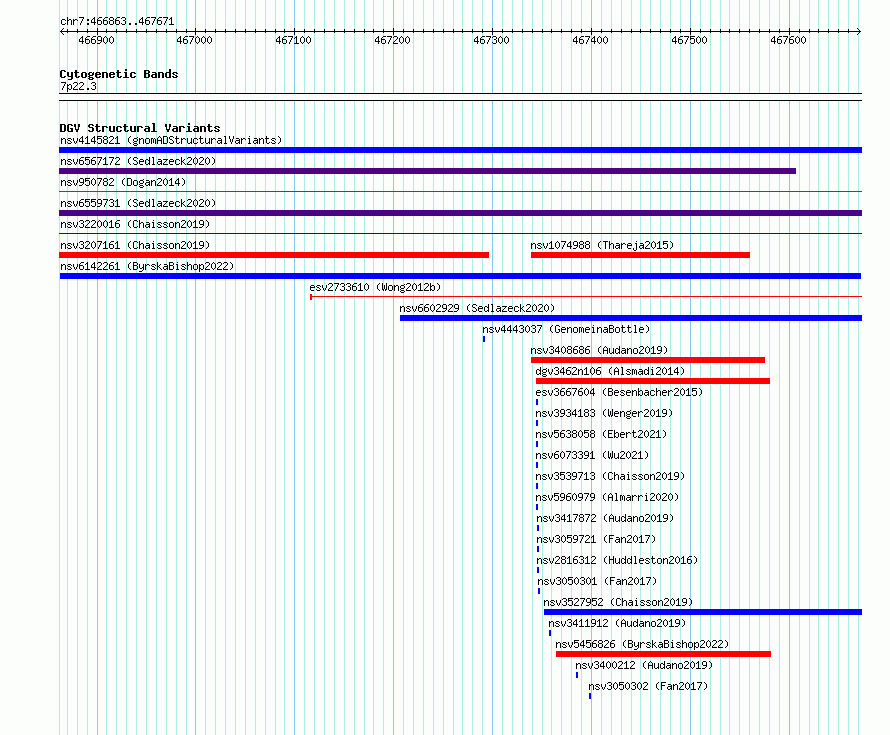This screenshot has width=890, height=735.
Task: Click the nsv3400212 Audano2019 label
Action: [x=644, y=665]
